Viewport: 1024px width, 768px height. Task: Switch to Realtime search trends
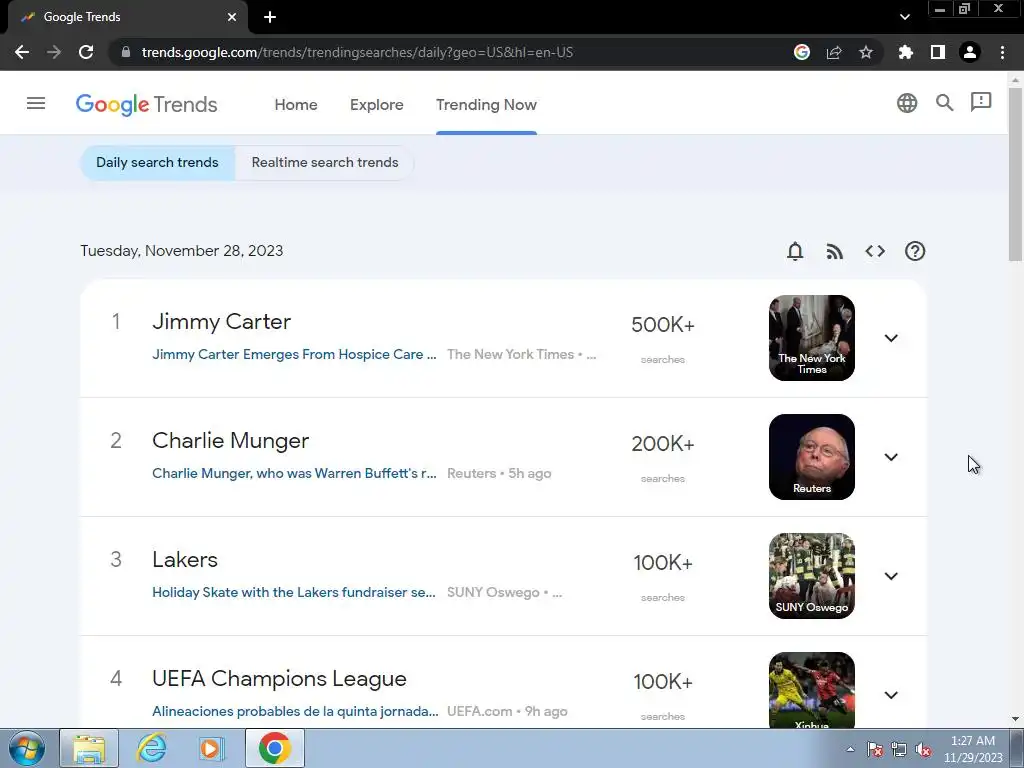pos(325,163)
